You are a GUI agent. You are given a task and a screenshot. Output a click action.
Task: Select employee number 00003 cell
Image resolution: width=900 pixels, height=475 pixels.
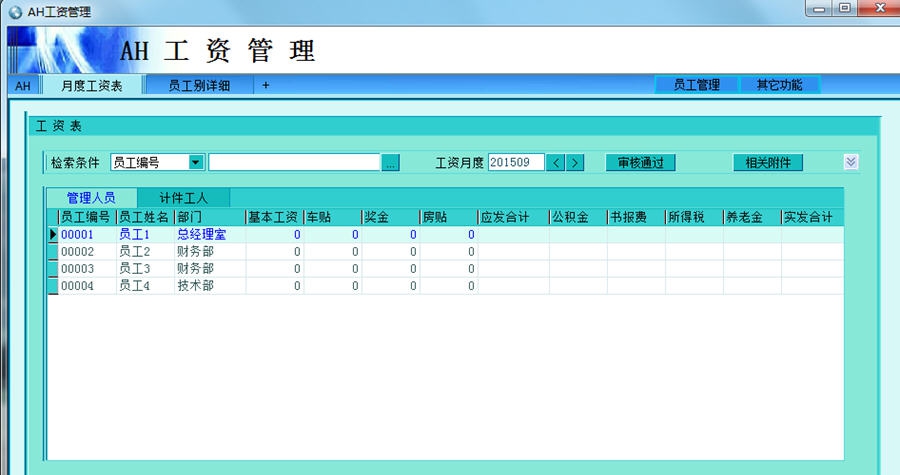pyautogui.click(x=87, y=268)
